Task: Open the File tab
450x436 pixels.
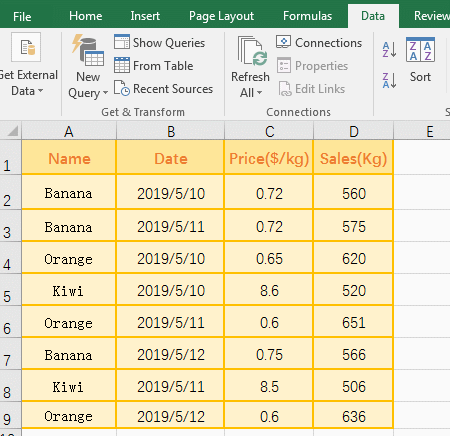Action: (22, 16)
